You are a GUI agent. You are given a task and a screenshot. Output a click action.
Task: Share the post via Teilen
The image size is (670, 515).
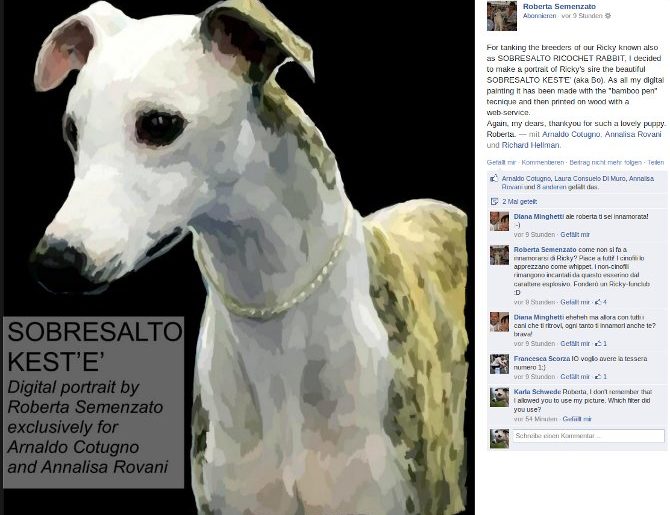click(x=656, y=162)
